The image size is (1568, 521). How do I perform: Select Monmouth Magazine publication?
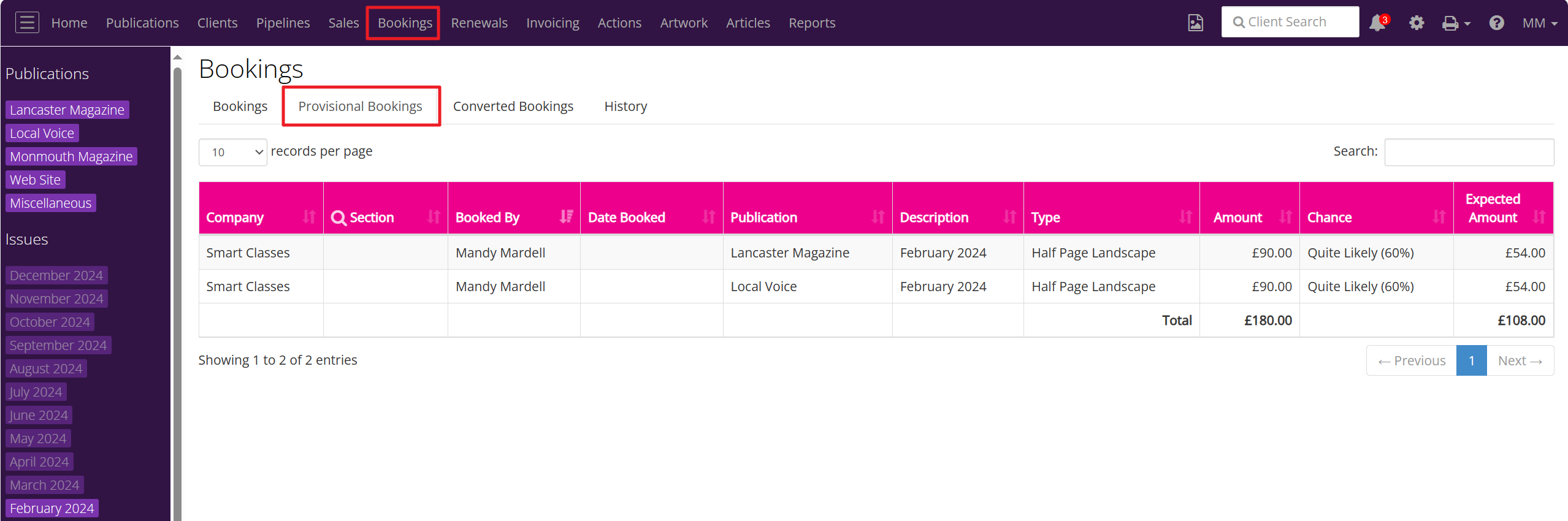pos(71,156)
